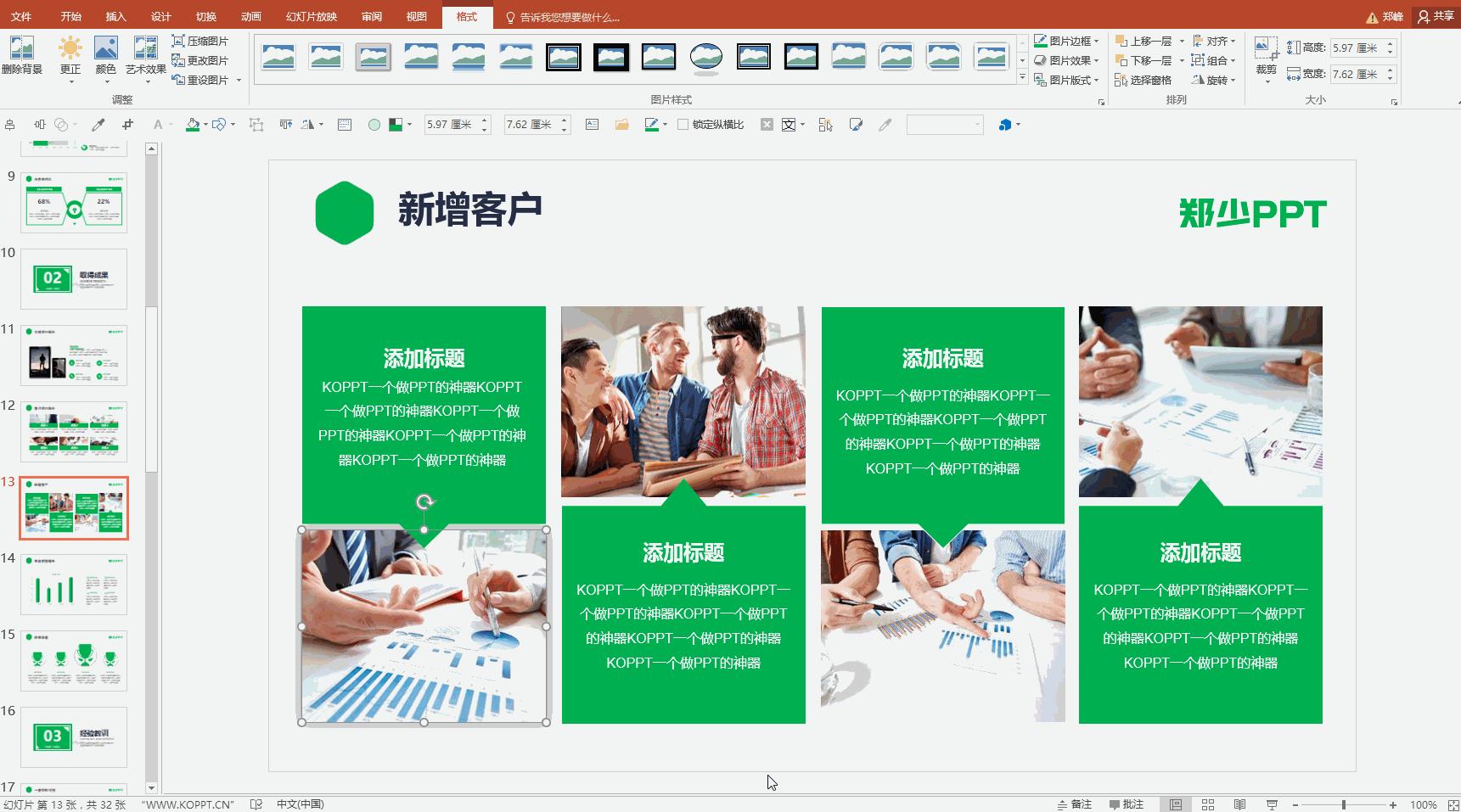Image resolution: width=1461 pixels, height=812 pixels.
Task: Activate the 裁剪 (Crop) tool
Action: 1264,56
